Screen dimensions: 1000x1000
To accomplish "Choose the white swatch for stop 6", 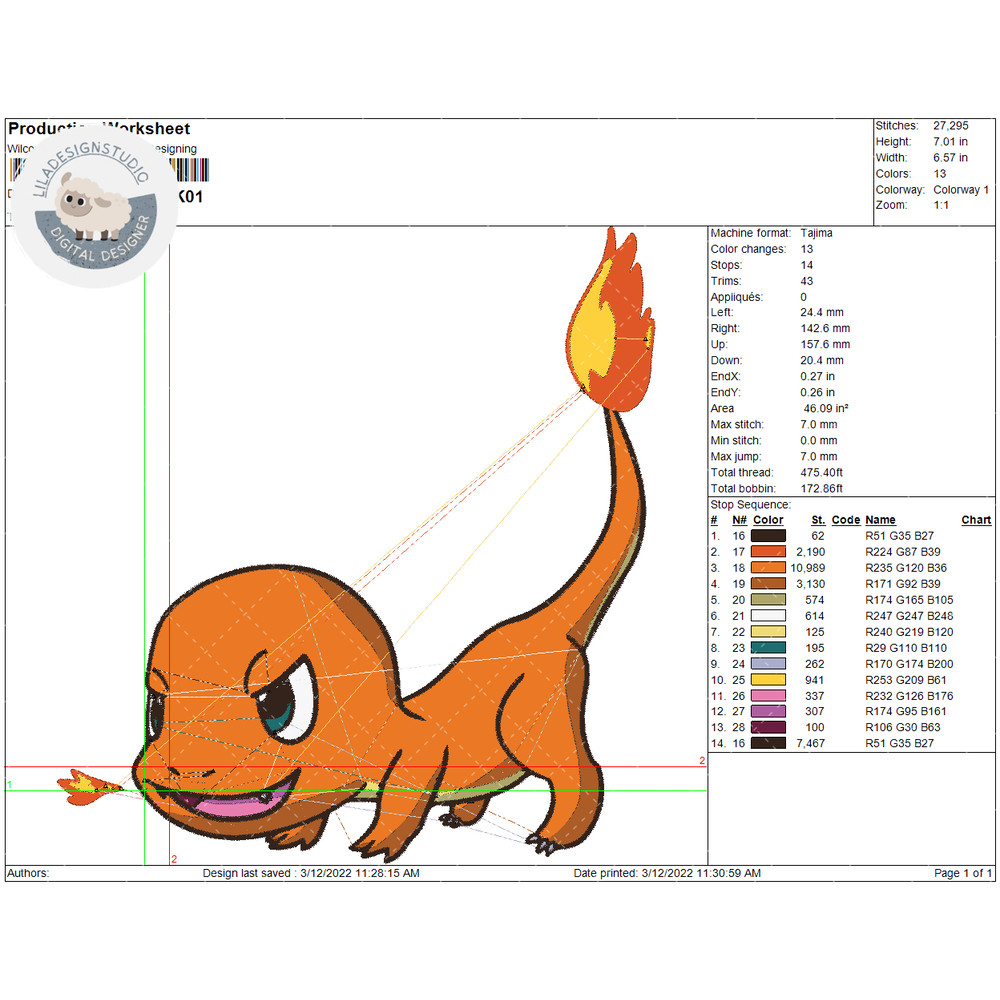I will click(x=769, y=616).
